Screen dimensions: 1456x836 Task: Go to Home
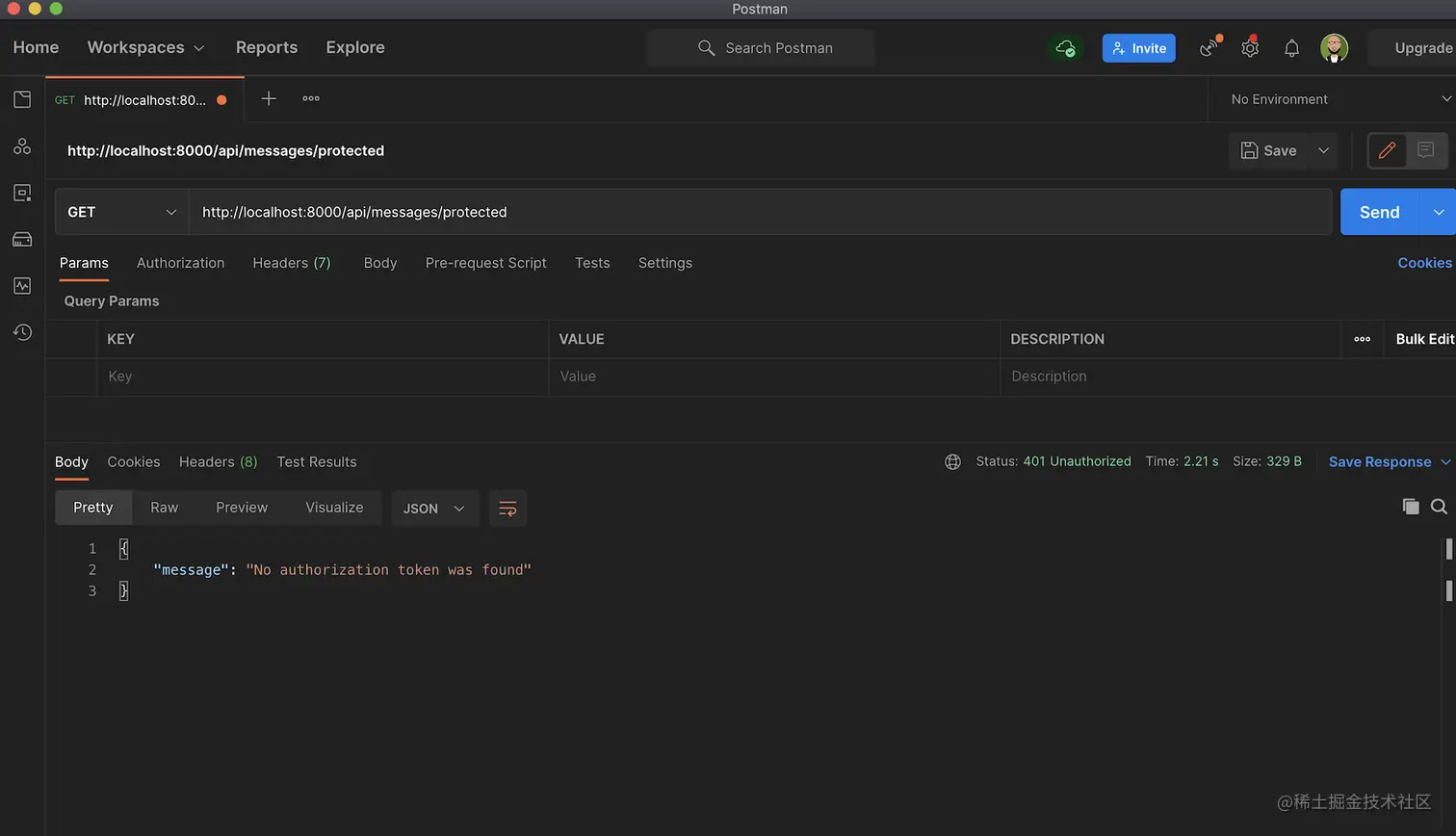pos(36,47)
